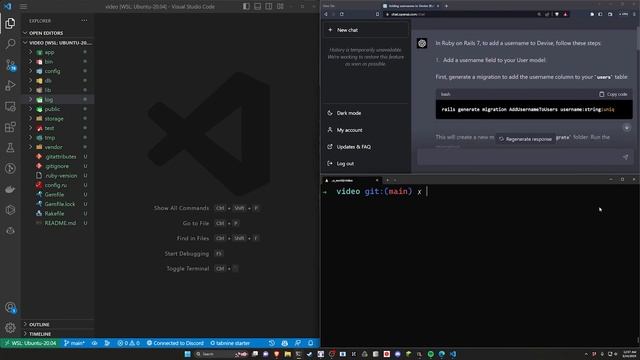640x360 pixels.
Task: Click the scroll-to-bottom arrow in chat
Action: [x=627, y=128]
